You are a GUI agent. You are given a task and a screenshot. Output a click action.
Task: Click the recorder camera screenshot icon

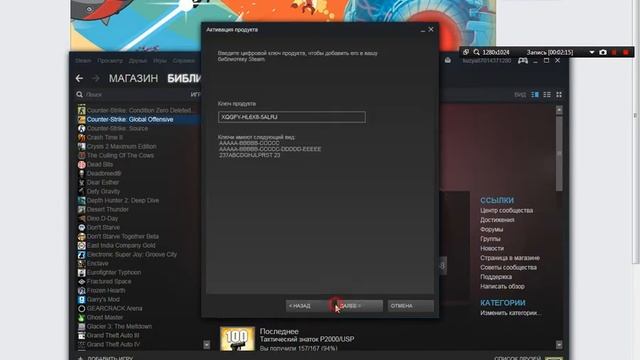tap(603, 52)
